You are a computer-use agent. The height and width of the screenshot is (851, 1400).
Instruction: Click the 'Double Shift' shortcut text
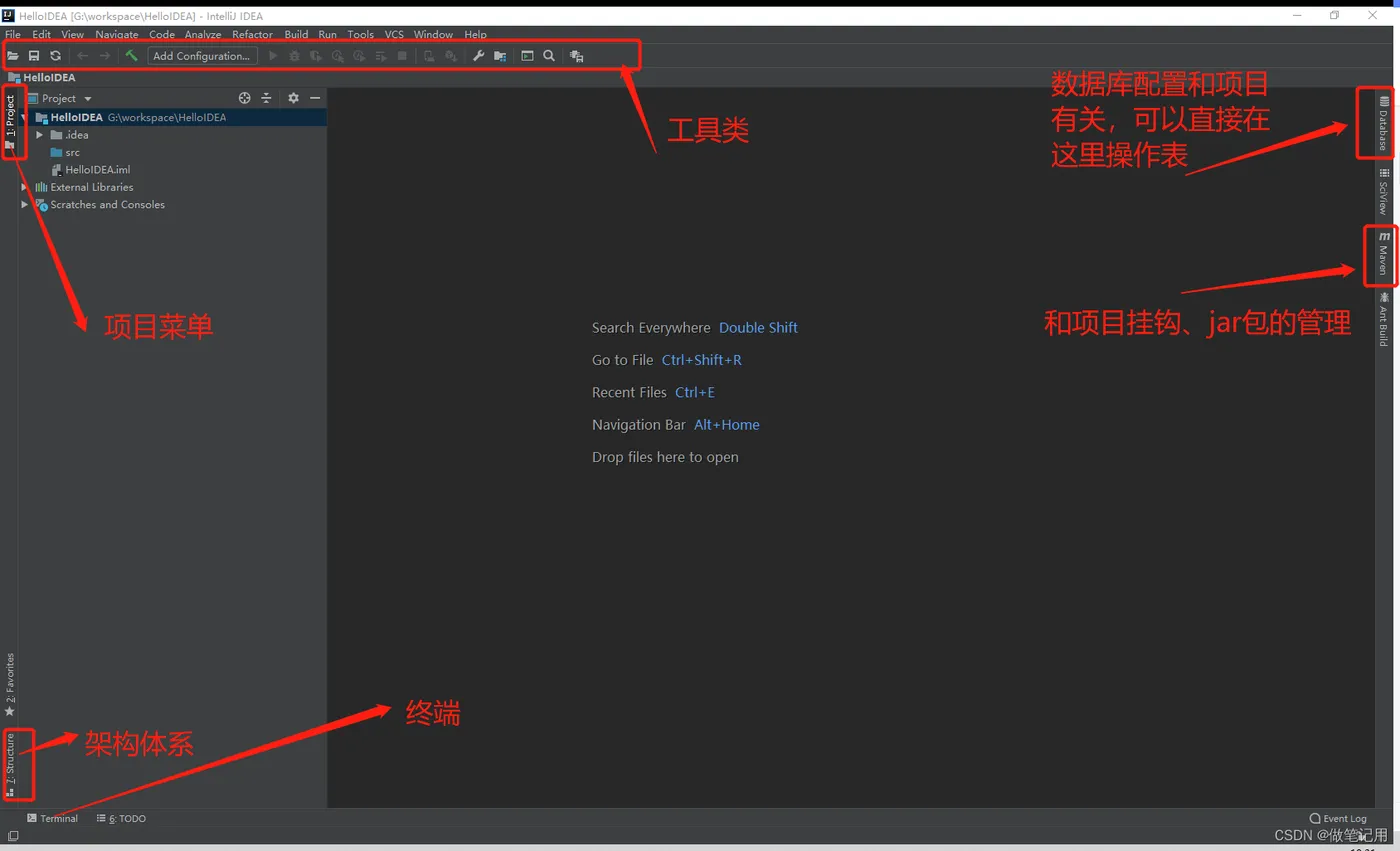click(758, 327)
